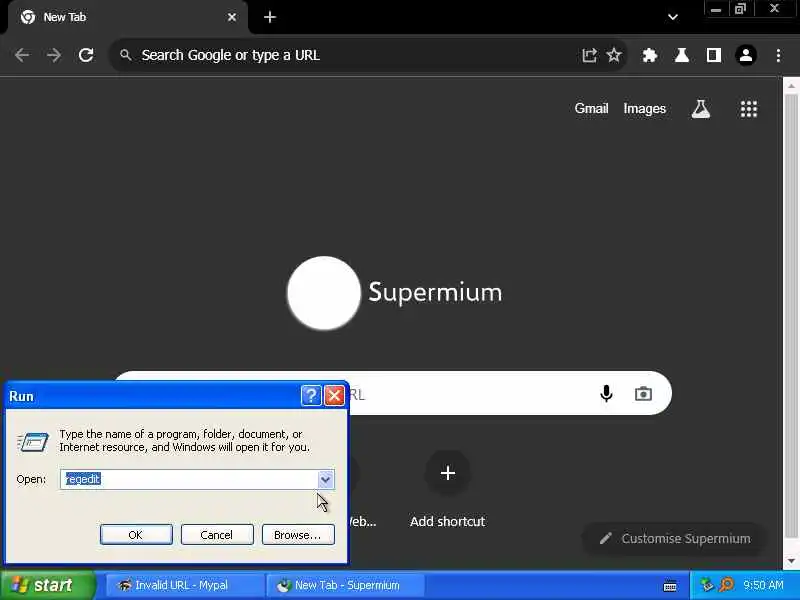Expand the Run dialog Open dropdown
800x600 pixels.
(325, 480)
